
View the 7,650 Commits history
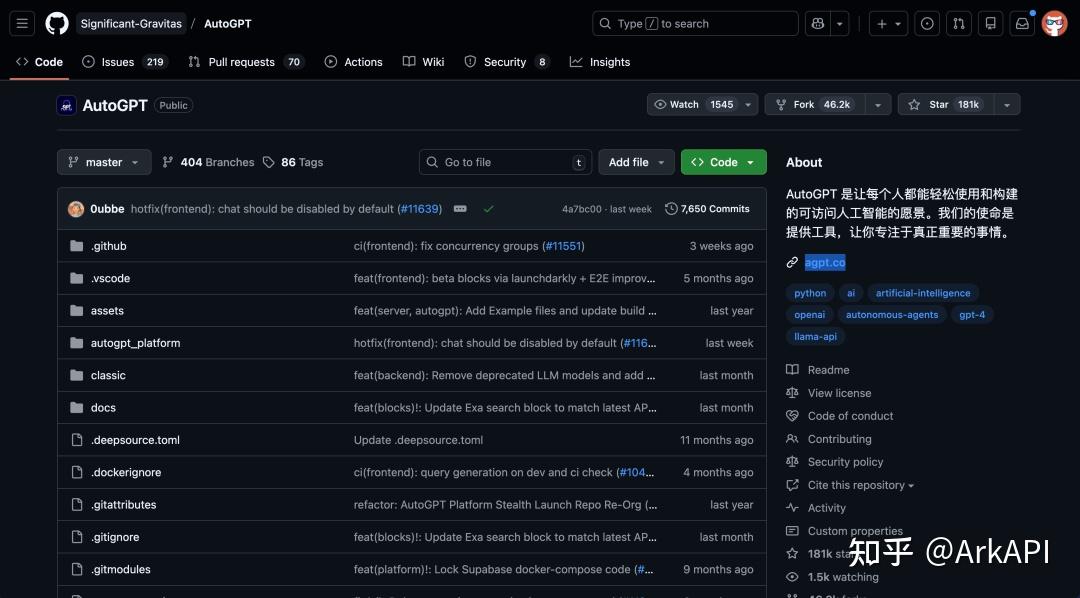[x=707, y=209]
